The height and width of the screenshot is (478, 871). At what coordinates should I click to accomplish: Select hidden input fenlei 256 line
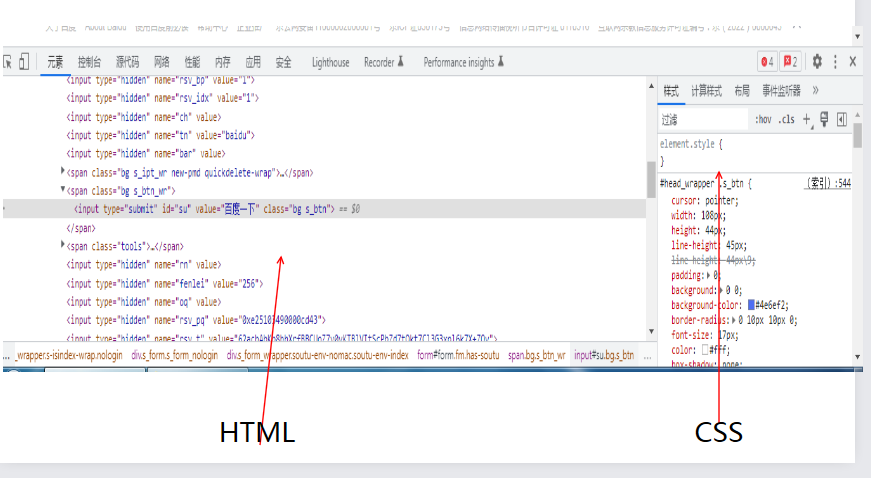point(164,284)
